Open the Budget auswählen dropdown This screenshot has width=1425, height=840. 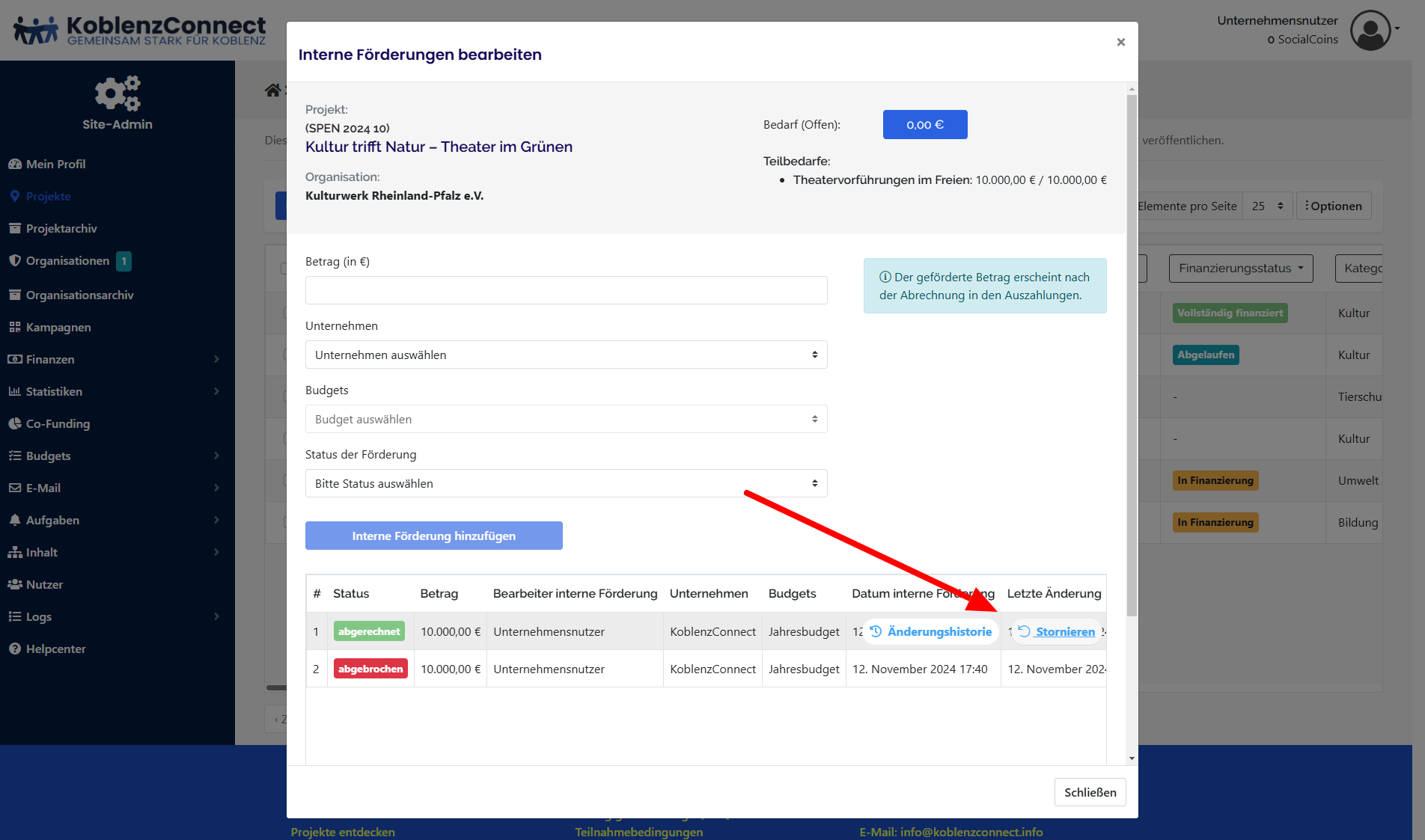pyautogui.click(x=566, y=419)
